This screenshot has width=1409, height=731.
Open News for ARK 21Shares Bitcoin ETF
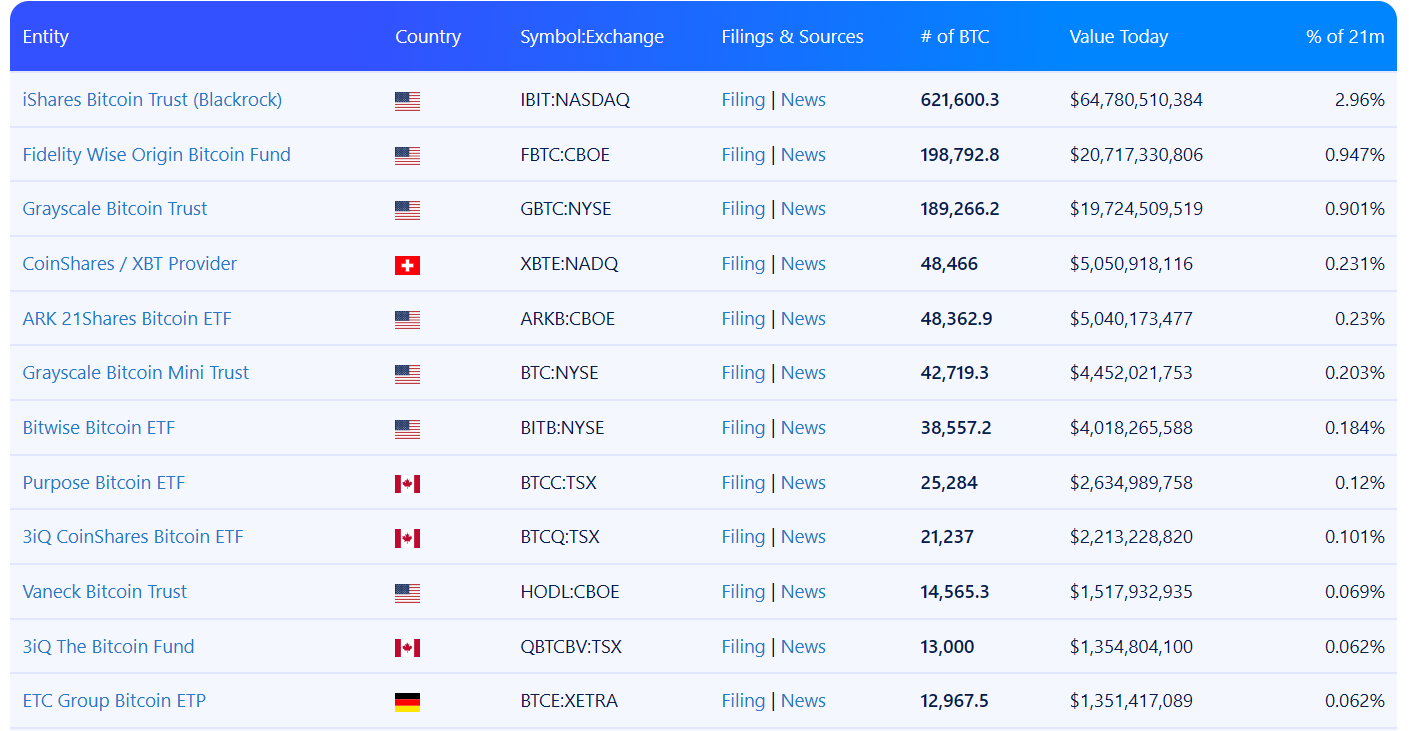coord(803,319)
